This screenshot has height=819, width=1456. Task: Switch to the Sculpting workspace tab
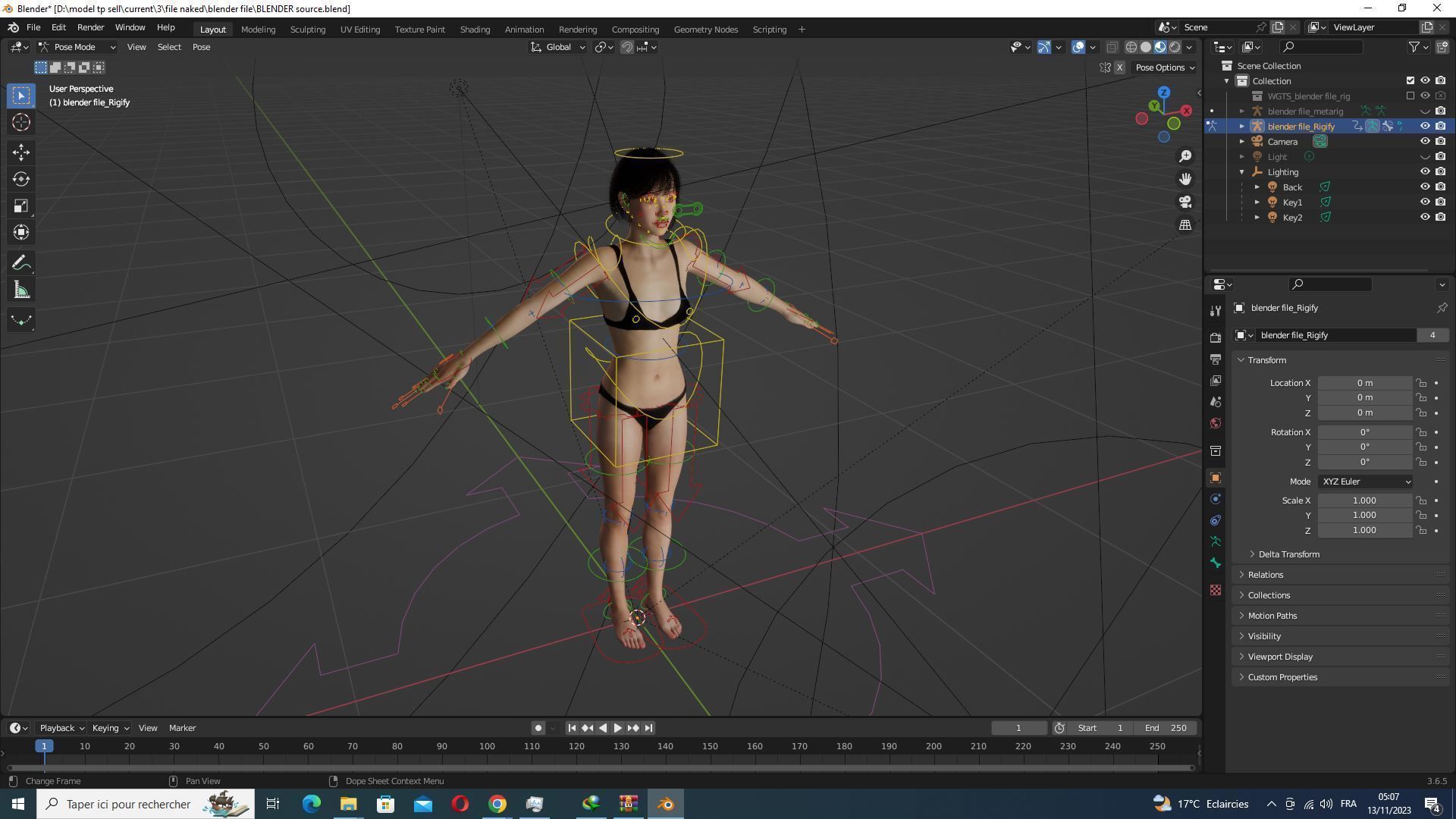(307, 29)
